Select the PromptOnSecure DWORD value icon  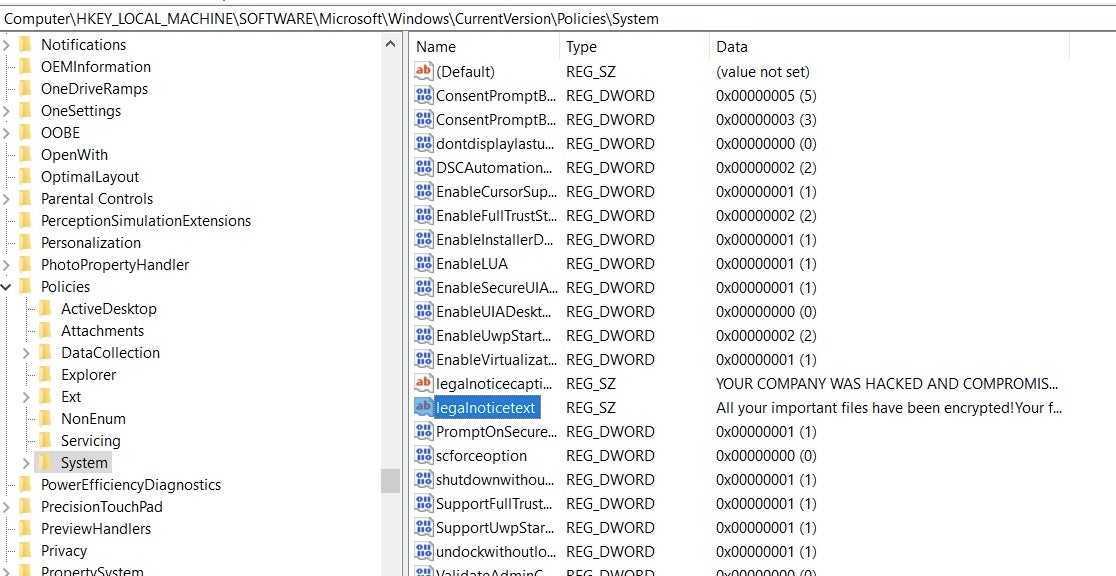[x=423, y=432]
